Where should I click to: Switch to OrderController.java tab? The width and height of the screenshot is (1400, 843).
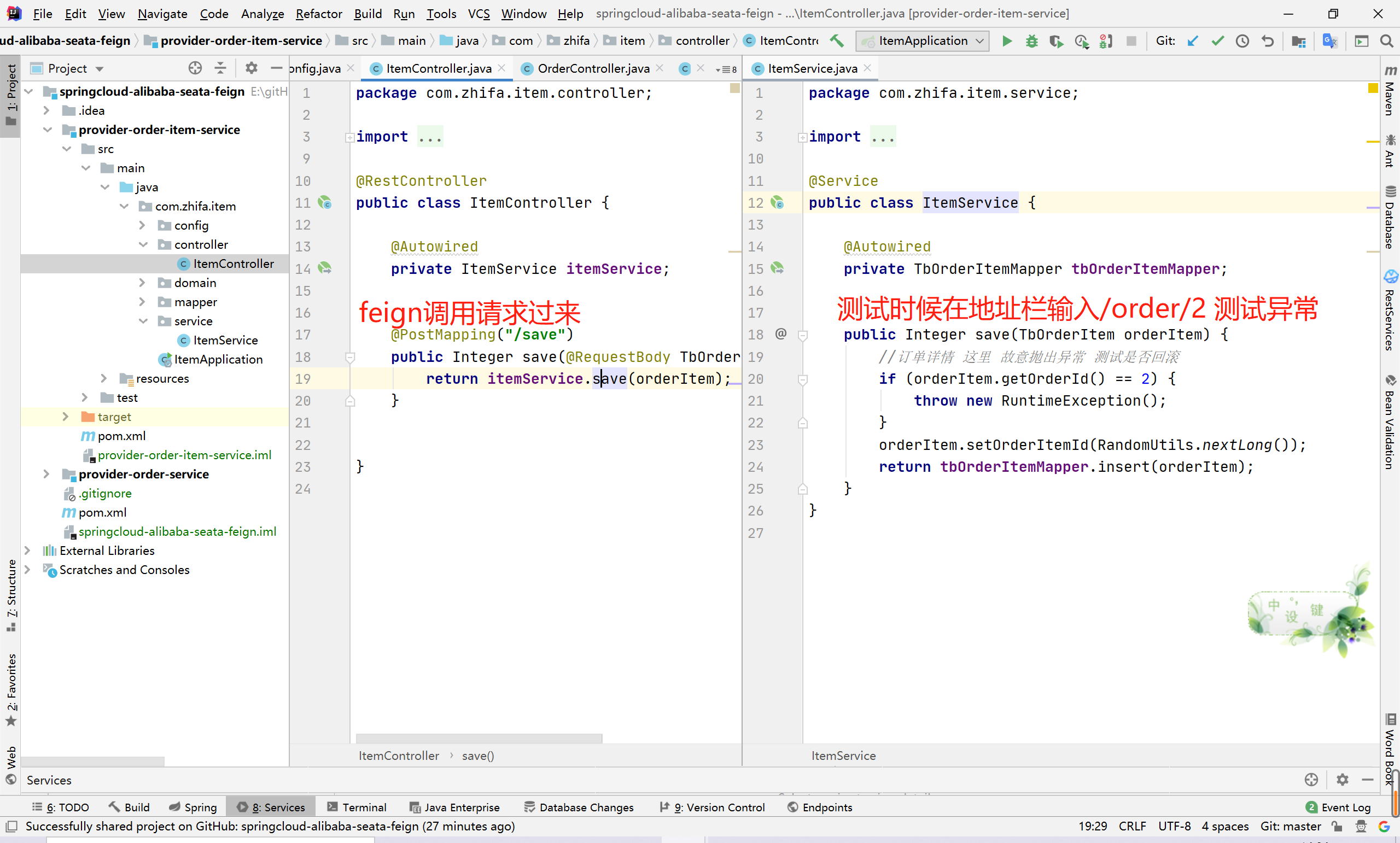point(593,68)
